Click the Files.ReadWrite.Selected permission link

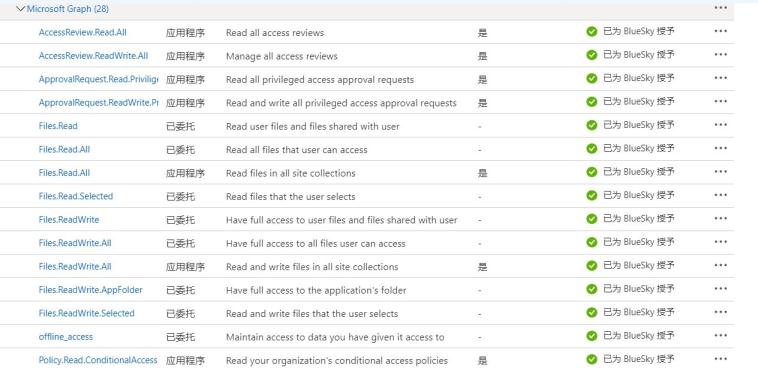(x=87, y=313)
